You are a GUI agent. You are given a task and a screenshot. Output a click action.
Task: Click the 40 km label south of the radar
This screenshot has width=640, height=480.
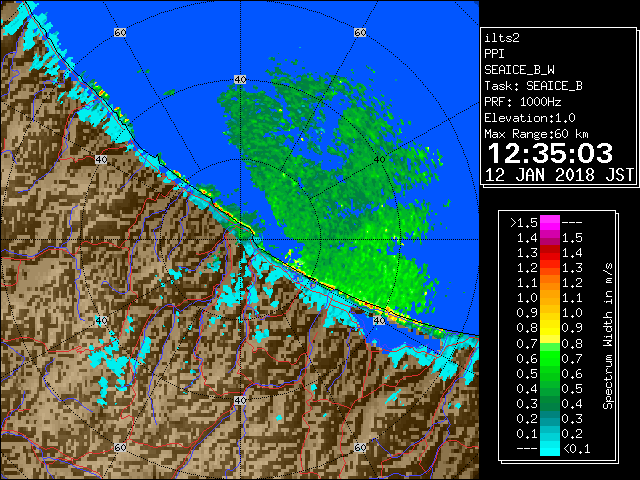pos(240,400)
